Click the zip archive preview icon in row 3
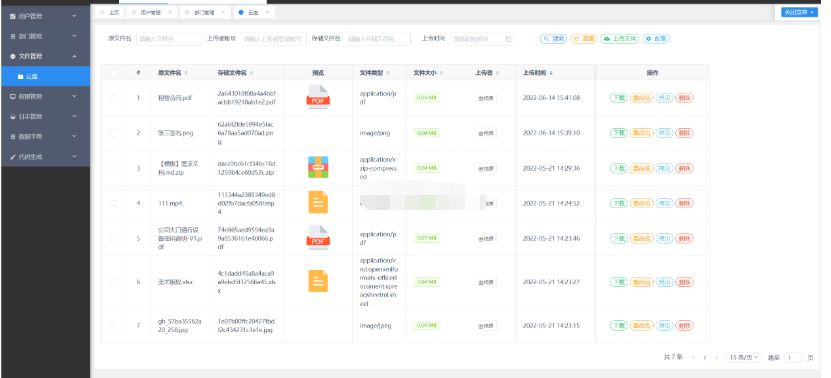The width and height of the screenshot is (831, 378). (318, 167)
